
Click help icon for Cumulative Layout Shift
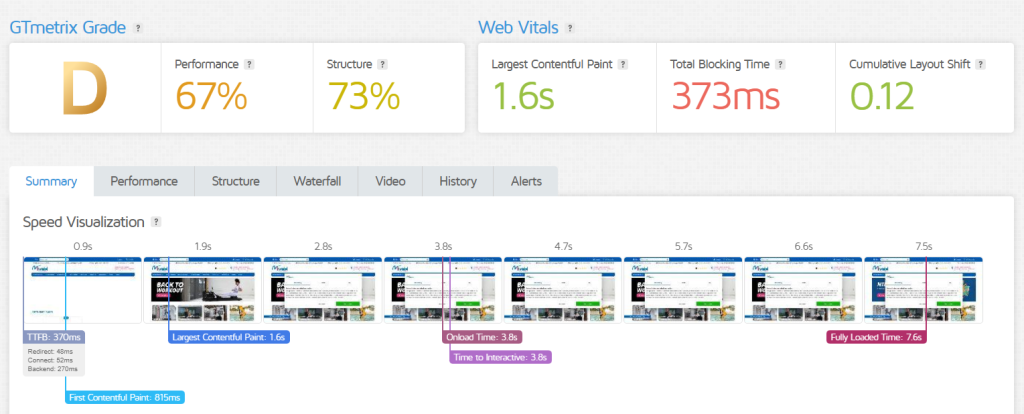980,65
